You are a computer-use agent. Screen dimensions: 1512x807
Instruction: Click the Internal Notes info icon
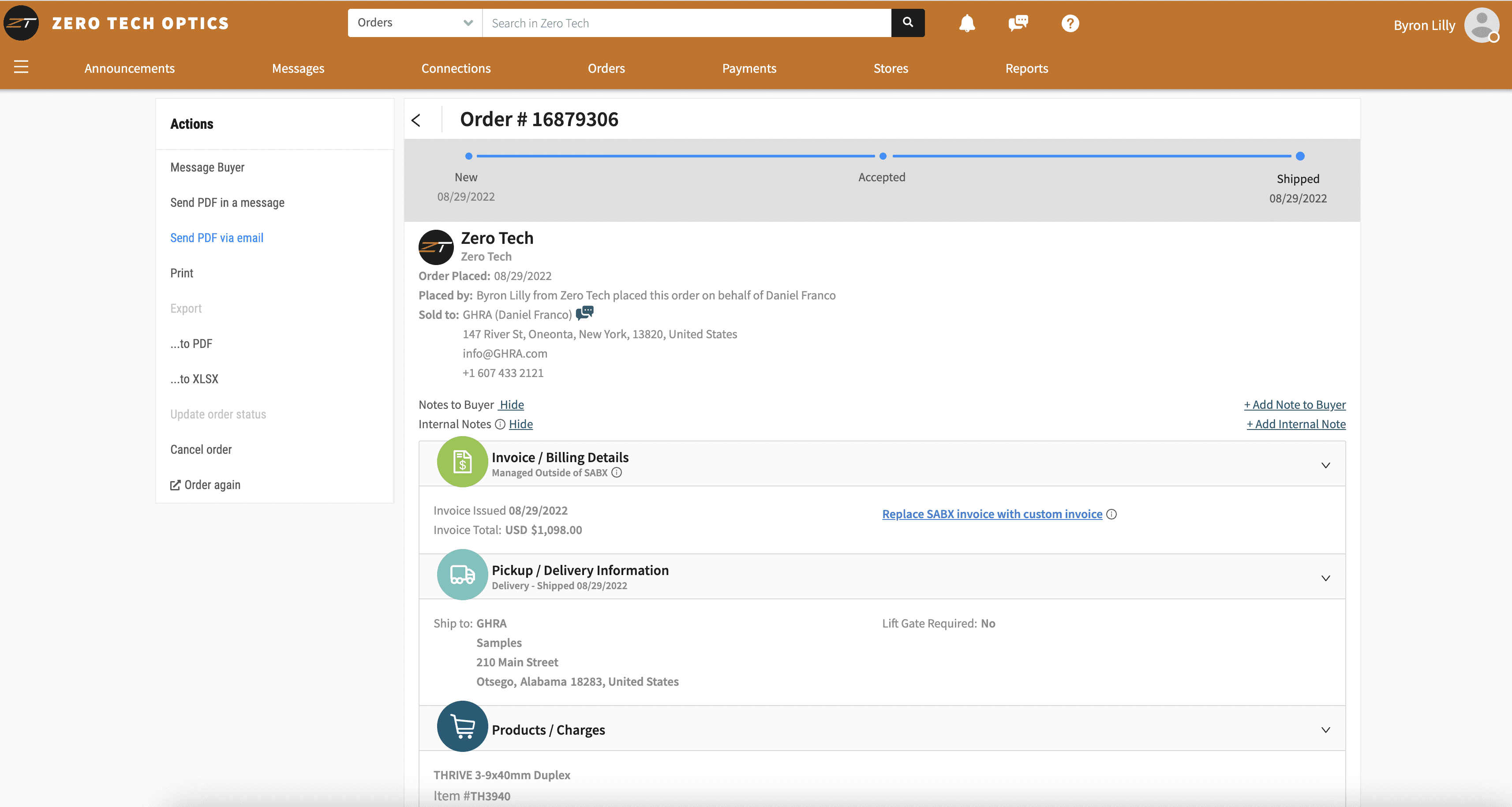point(500,424)
